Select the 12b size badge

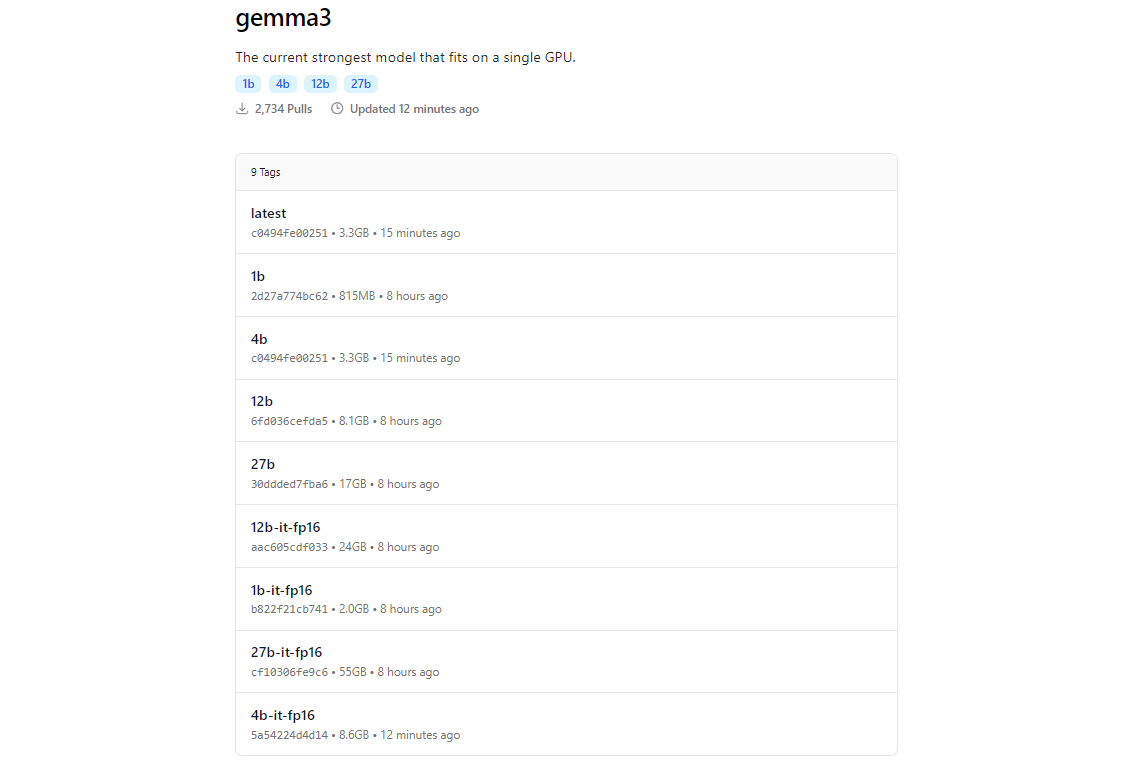pos(320,84)
